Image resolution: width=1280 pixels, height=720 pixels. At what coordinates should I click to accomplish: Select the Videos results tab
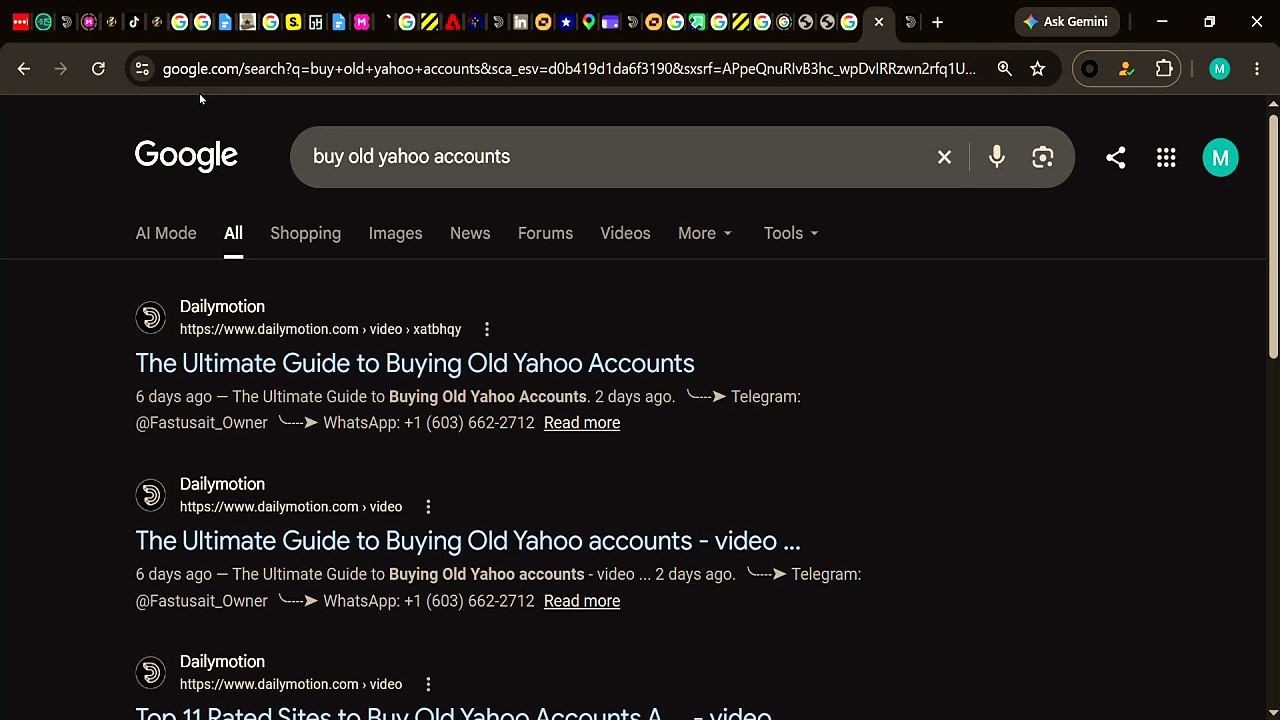coord(625,233)
